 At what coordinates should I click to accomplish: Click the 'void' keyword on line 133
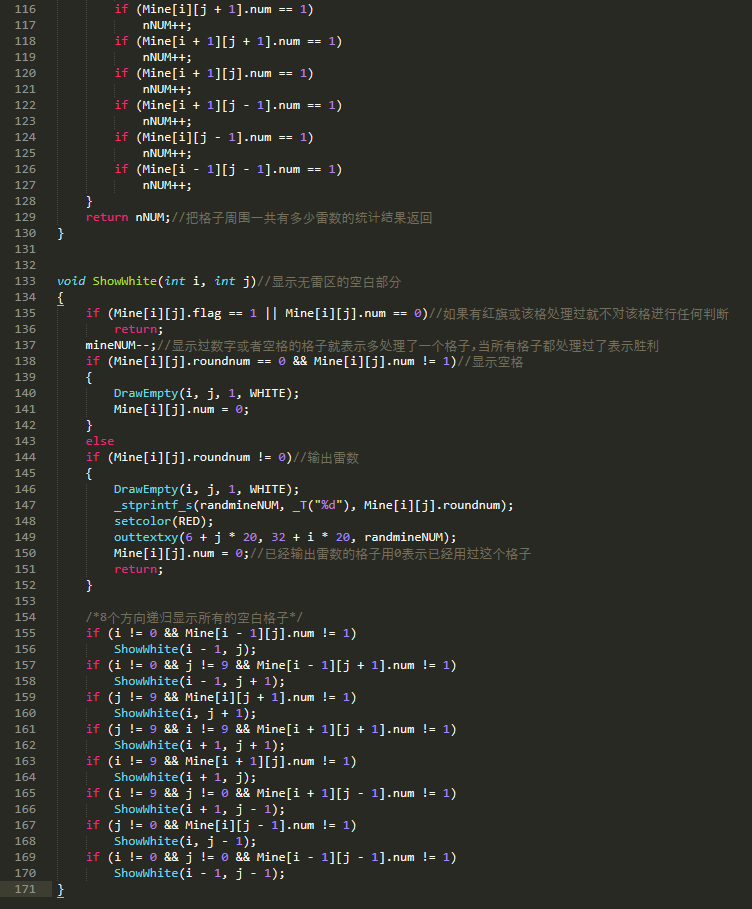71,281
